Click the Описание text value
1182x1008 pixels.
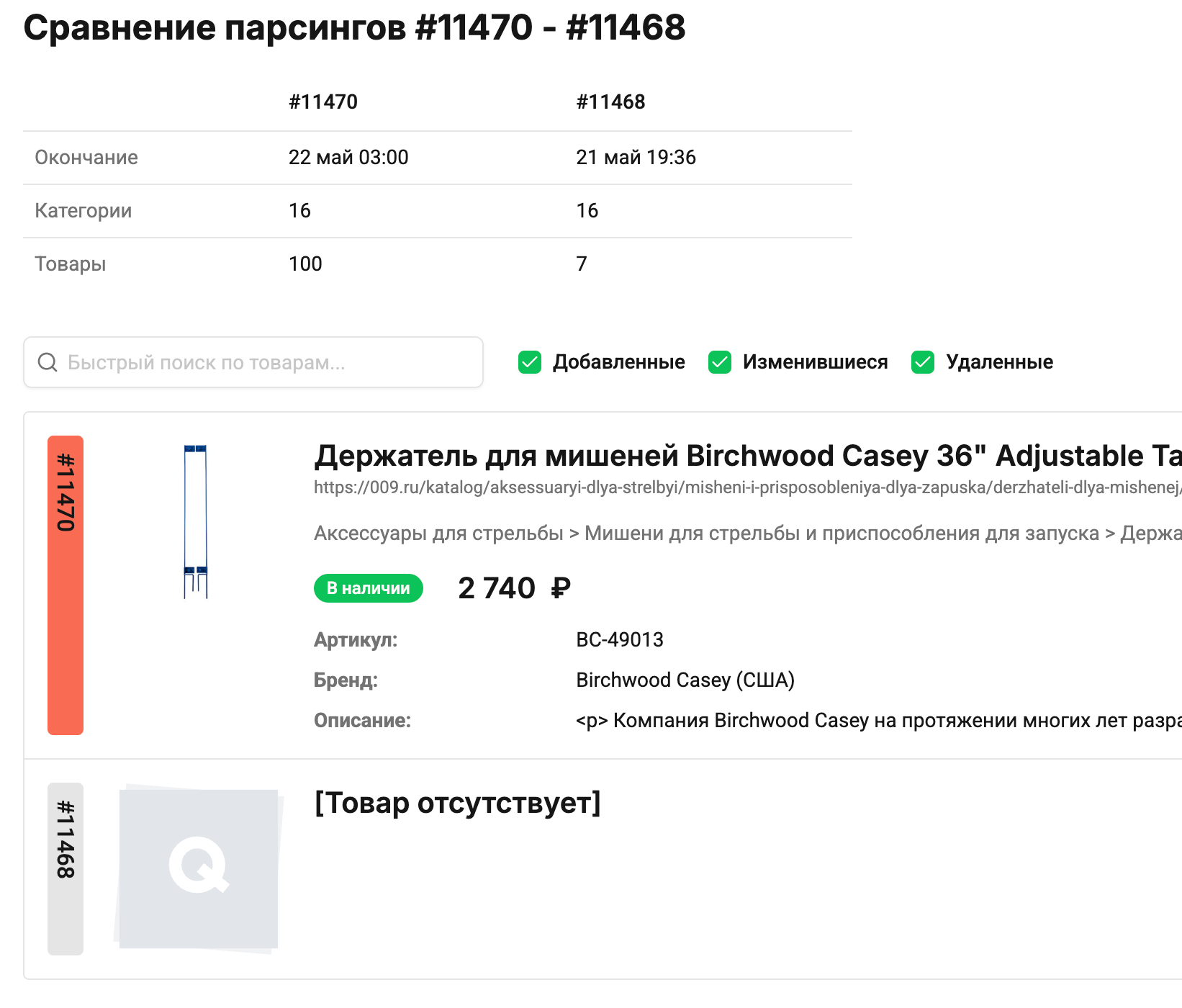[879, 720]
